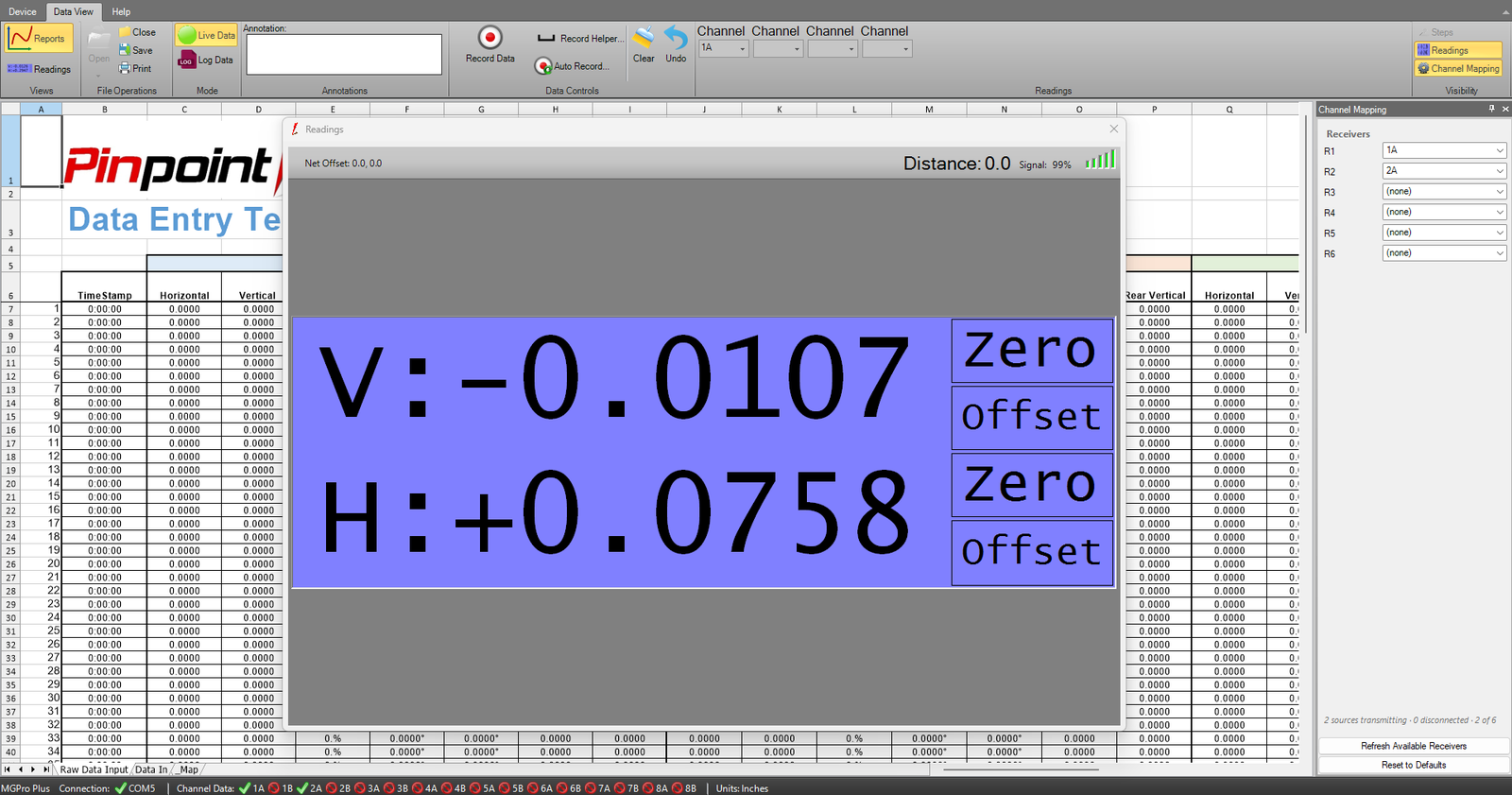1512x795 pixels.
Task: Pin the Channel Mapping panel
Action: (1492, 109)
